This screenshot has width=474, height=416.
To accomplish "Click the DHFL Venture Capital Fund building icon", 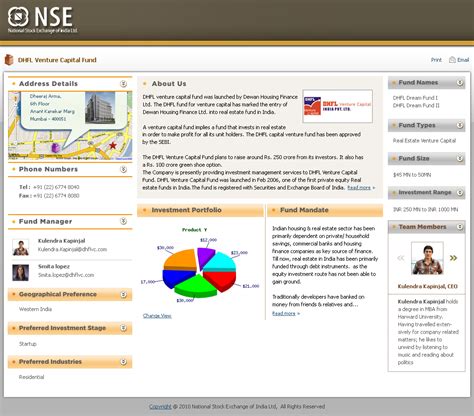I will coord(9,60).
